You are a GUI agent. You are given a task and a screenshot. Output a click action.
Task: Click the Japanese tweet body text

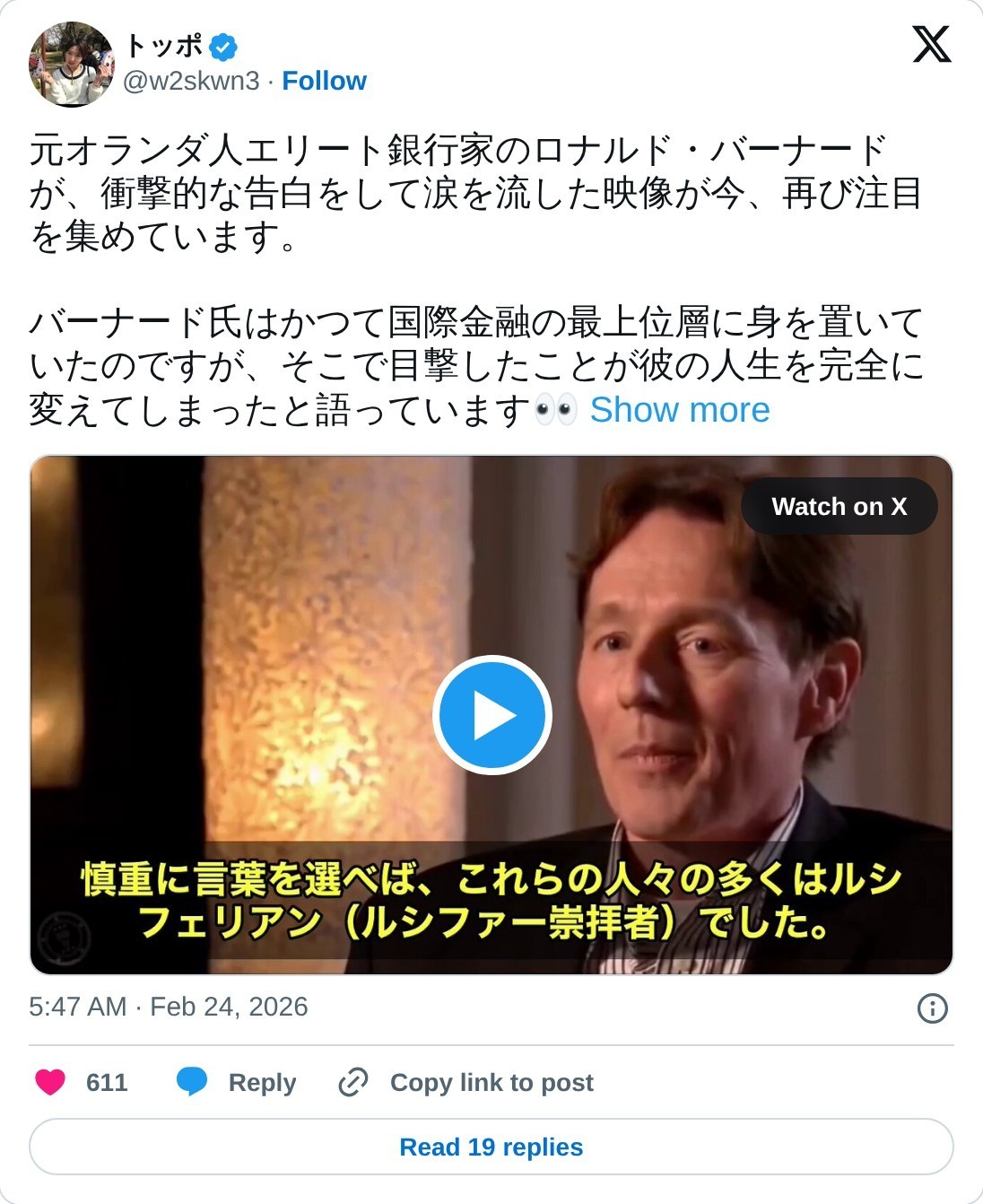point(476,280)
